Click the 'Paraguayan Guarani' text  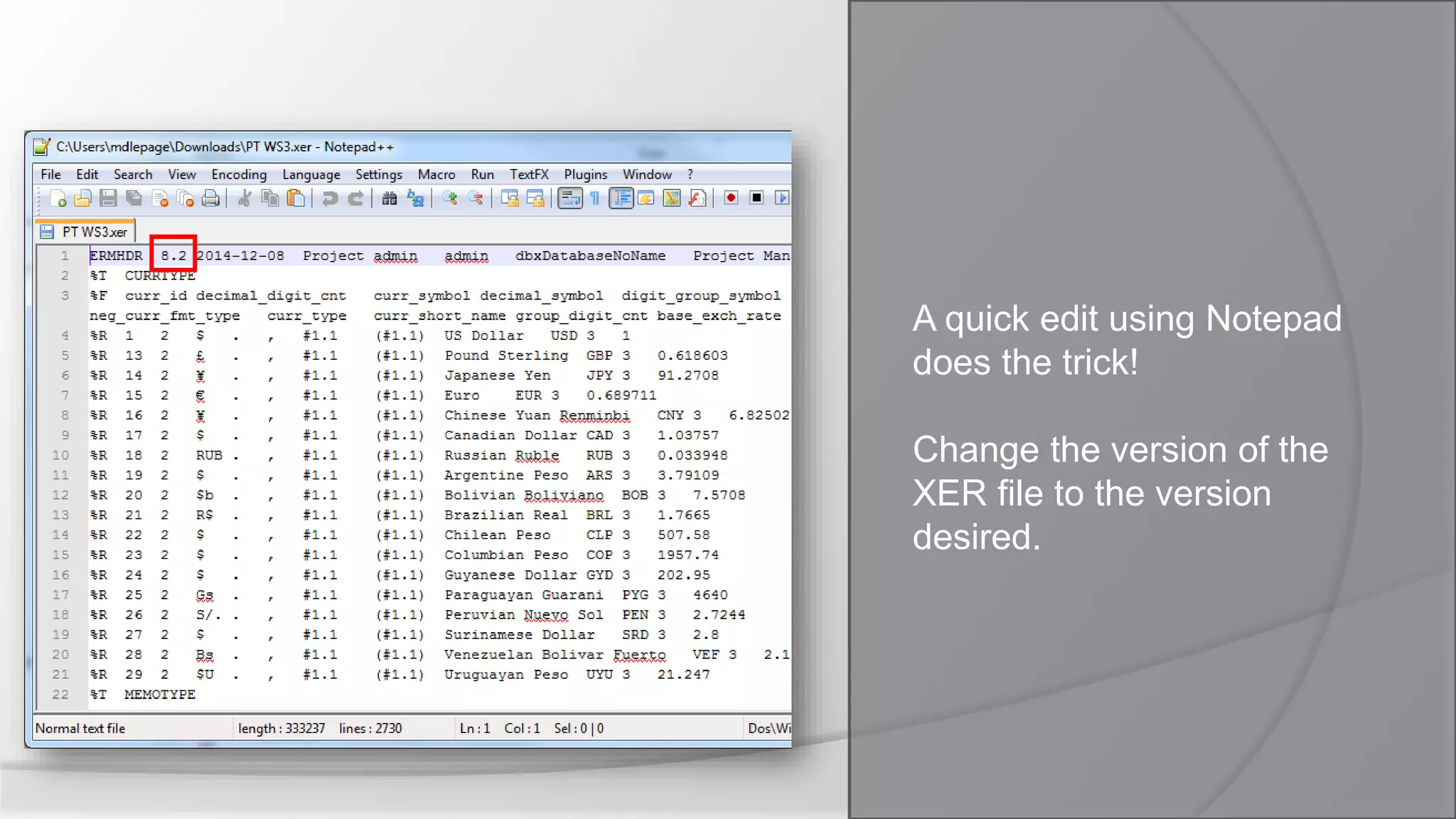coord(524,595)
